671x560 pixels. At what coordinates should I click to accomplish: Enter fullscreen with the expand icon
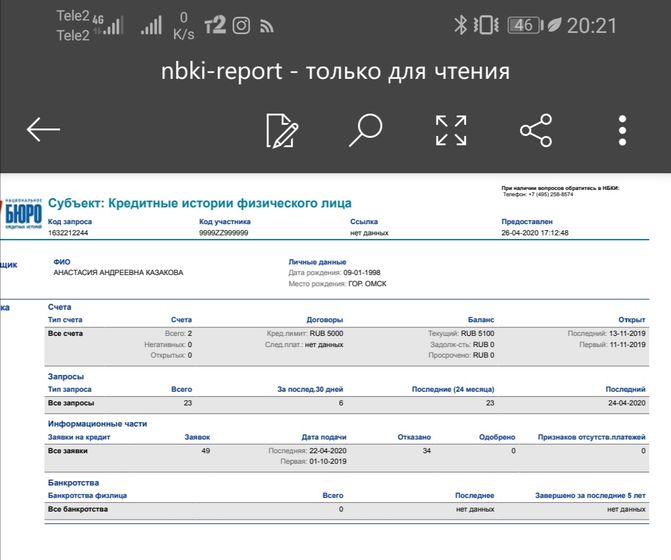point(451,130)
